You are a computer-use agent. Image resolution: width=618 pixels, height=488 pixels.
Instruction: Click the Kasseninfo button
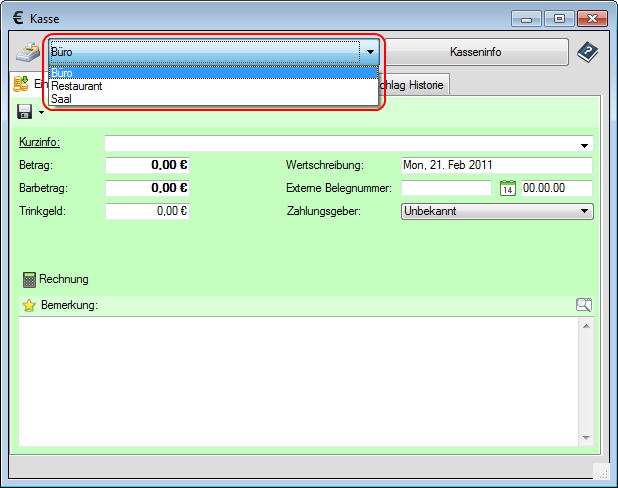tap(475, 51)
